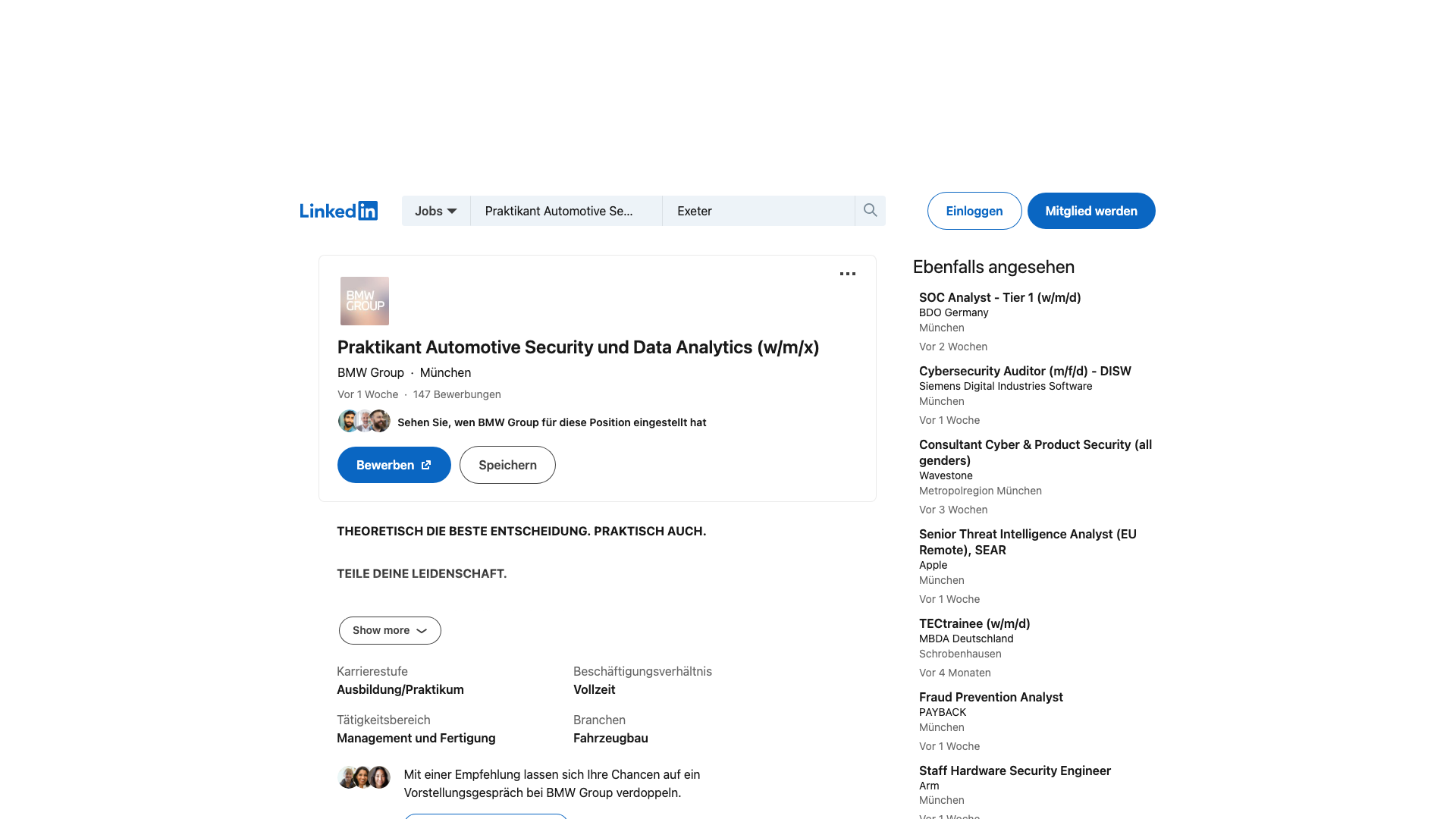Image resolution: width=1456 pixels, height=819 pixels.
Task: Click 'Schrobenhausen' location text
Action: pos(960,654)
